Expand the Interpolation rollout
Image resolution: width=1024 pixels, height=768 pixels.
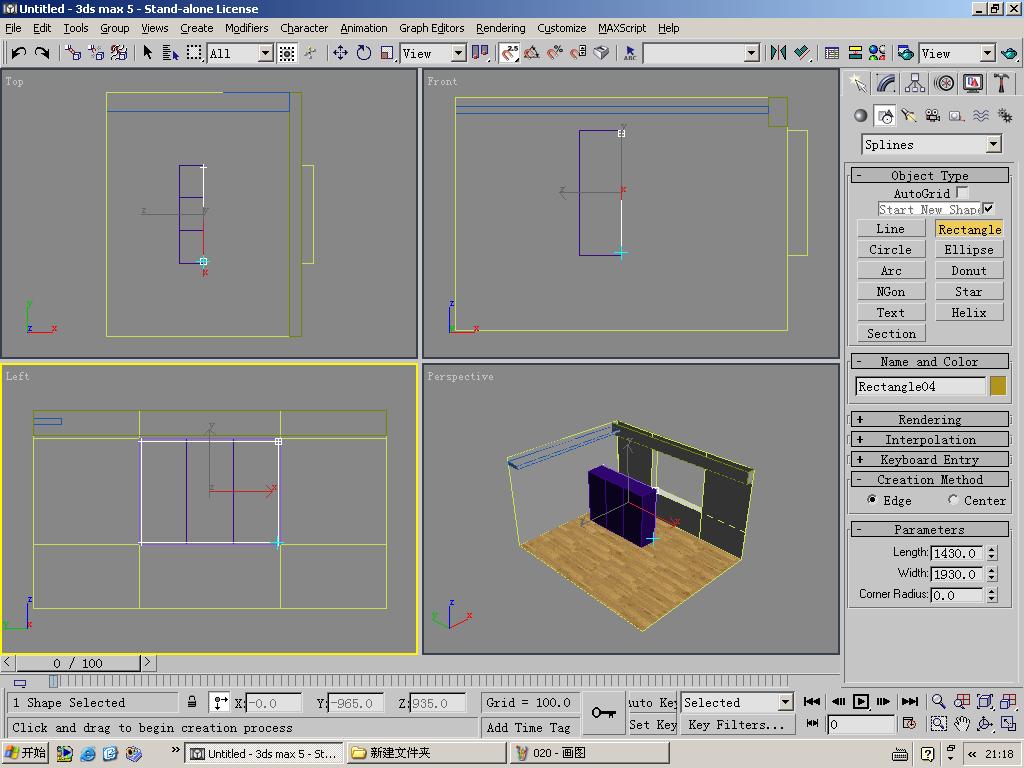tap(929, 440)
